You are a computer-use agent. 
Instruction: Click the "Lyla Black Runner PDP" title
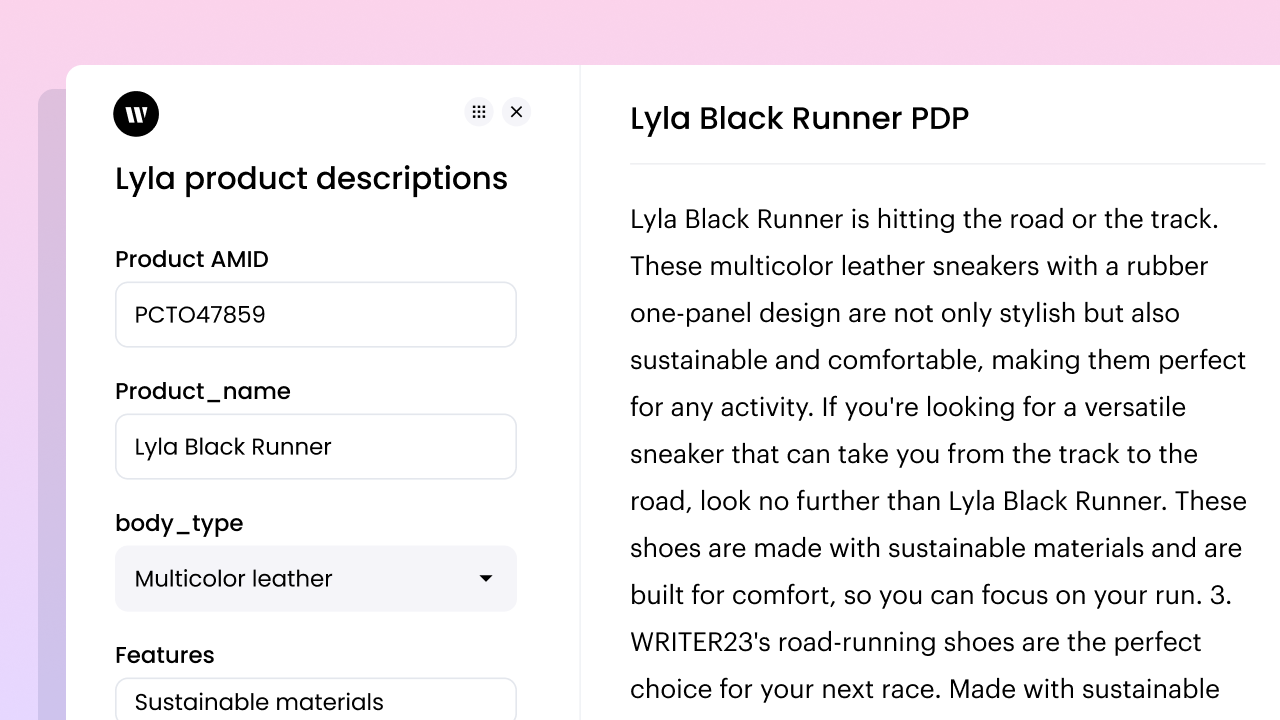click(x=799, y=119)
